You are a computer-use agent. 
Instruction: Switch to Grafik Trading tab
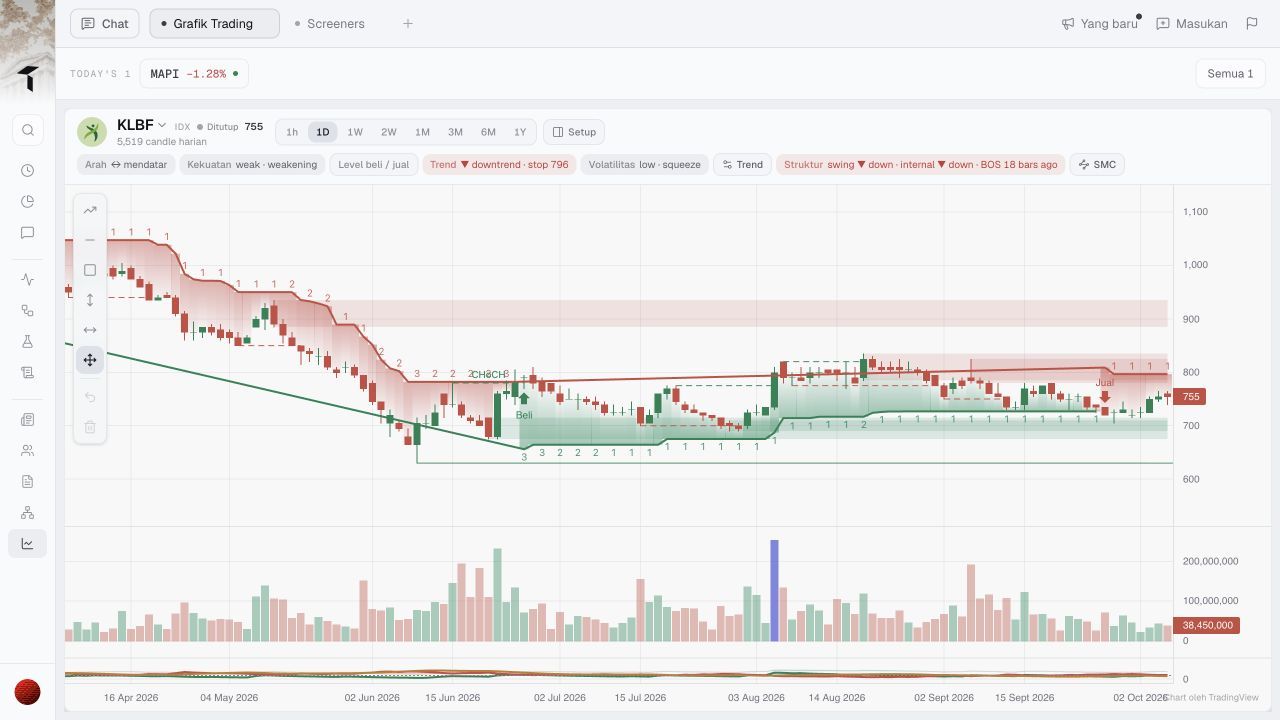[214, 24]
